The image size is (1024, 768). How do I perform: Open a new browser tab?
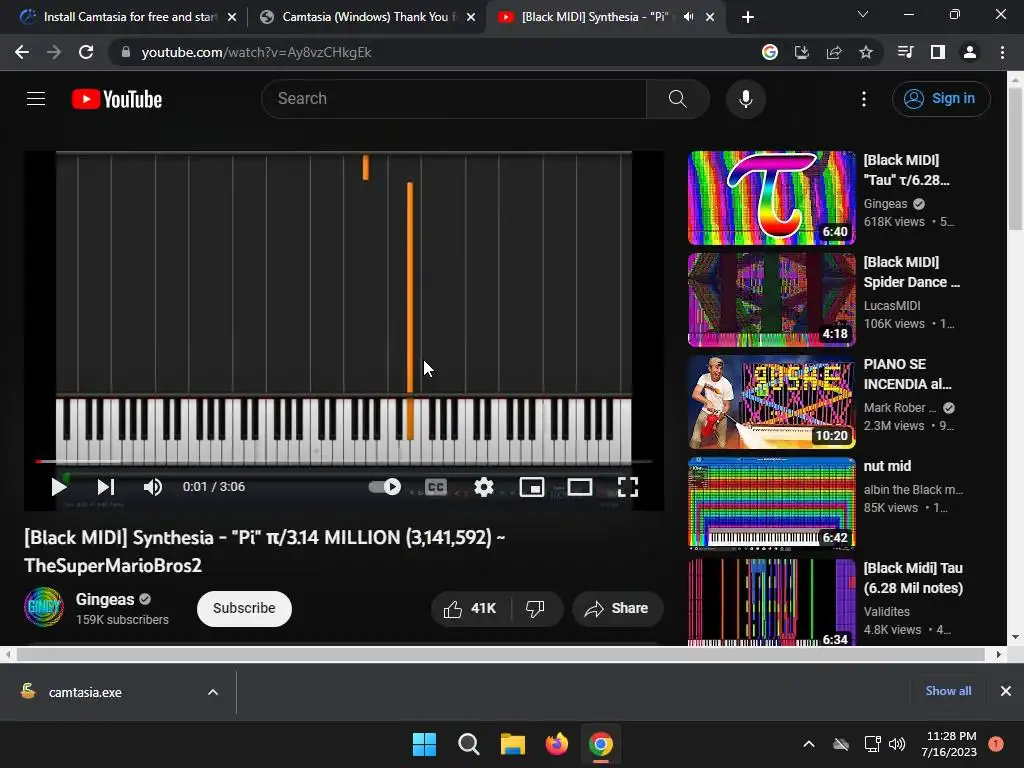[x=748, y=17]
